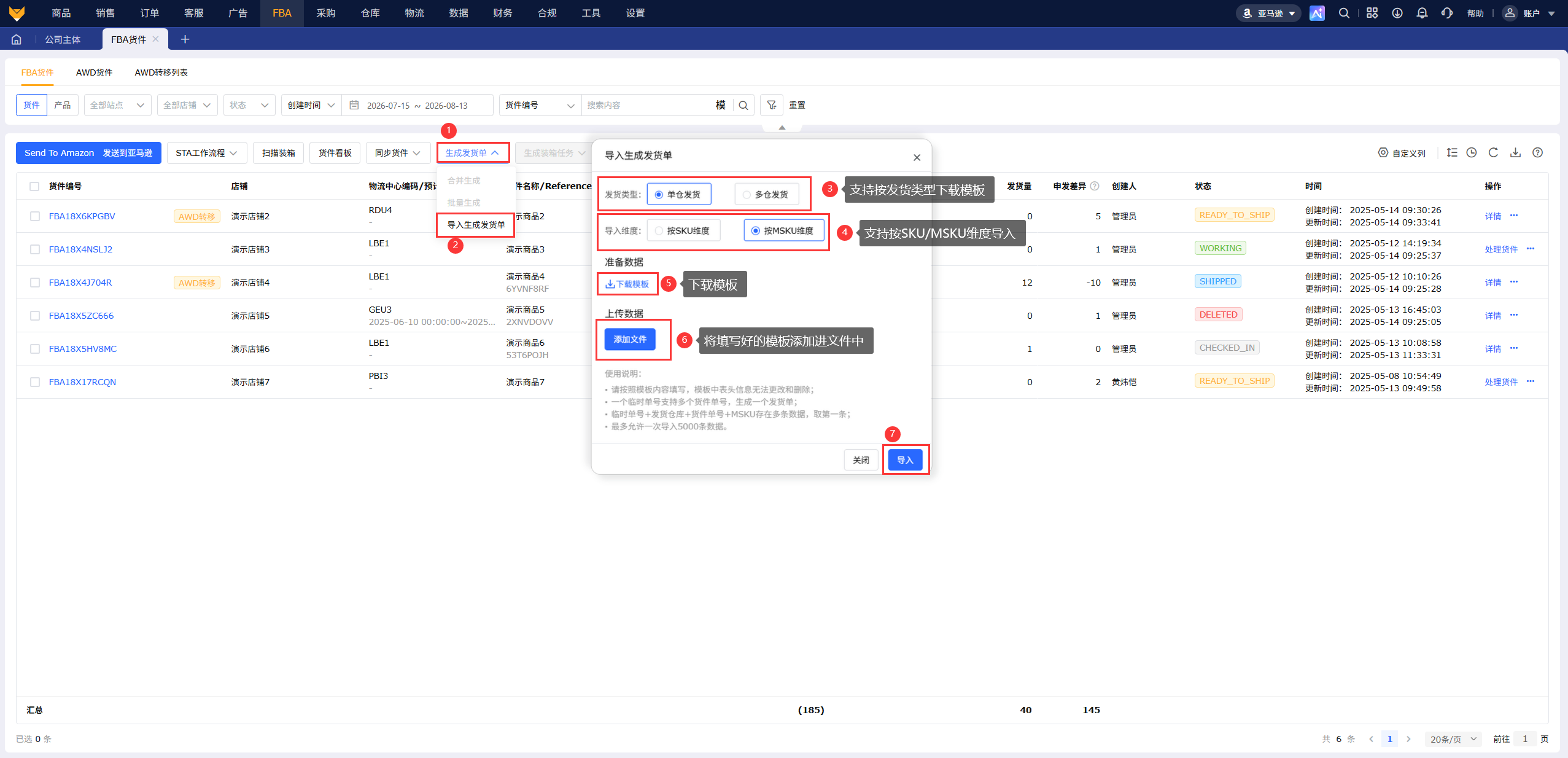1568x758 pixels.
Task: Open the AI assistant icon
Action: [x=1317, y=13]
